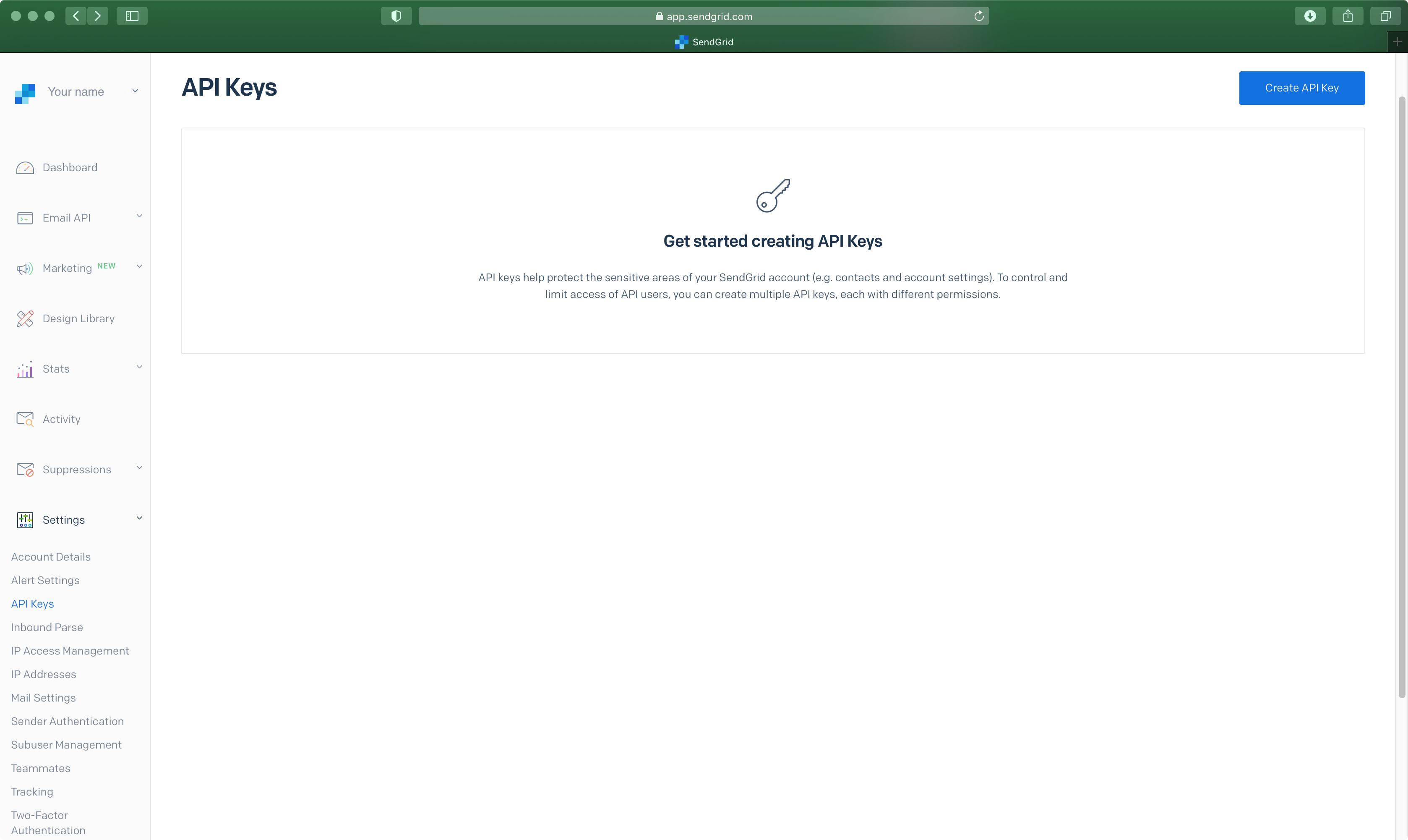Screen dimensions: 1408x840
Task: Open Teammates settings
Action: tap(41, 768)
